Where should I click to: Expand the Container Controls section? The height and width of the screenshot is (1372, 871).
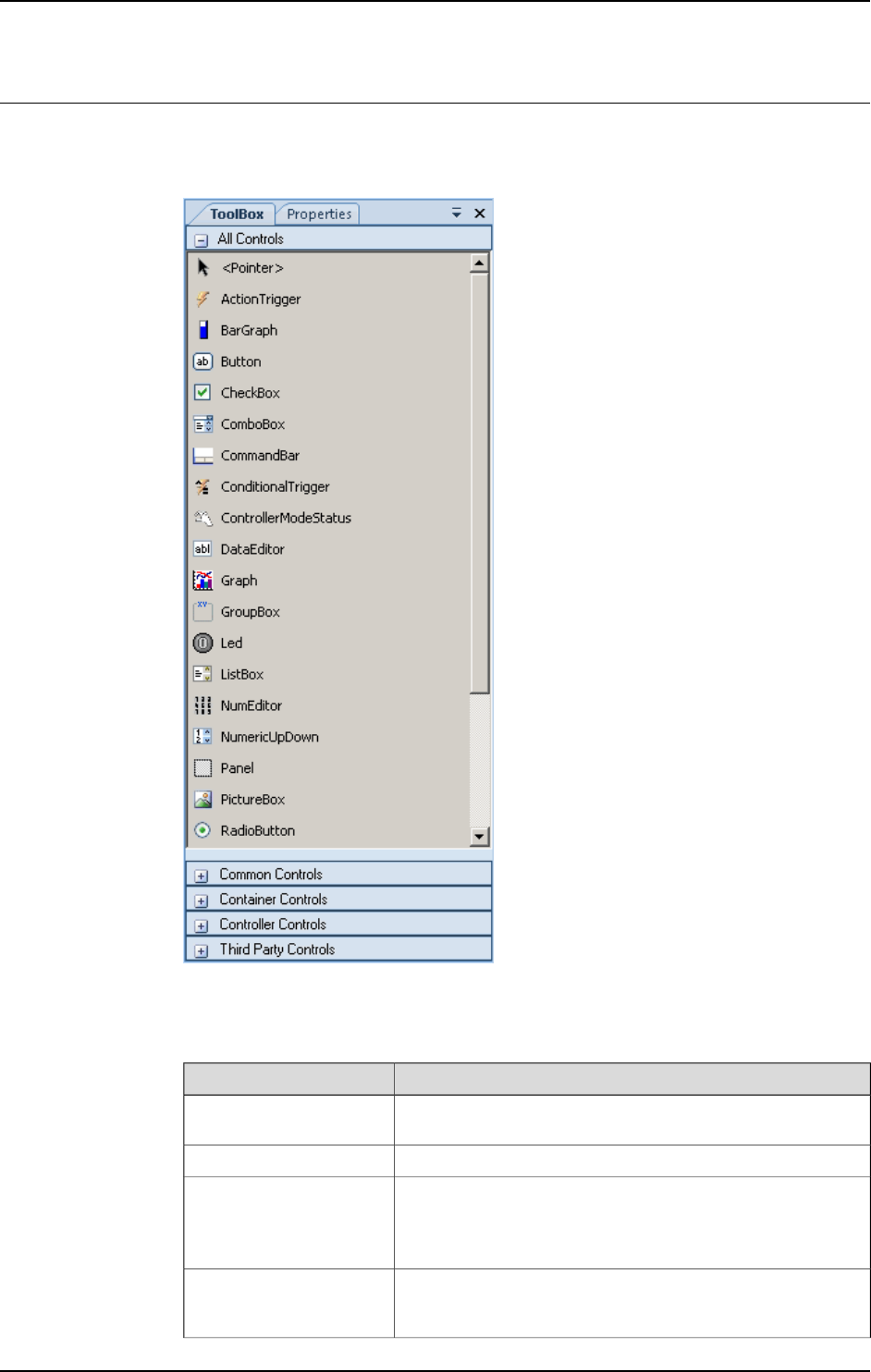pos(201,900)
